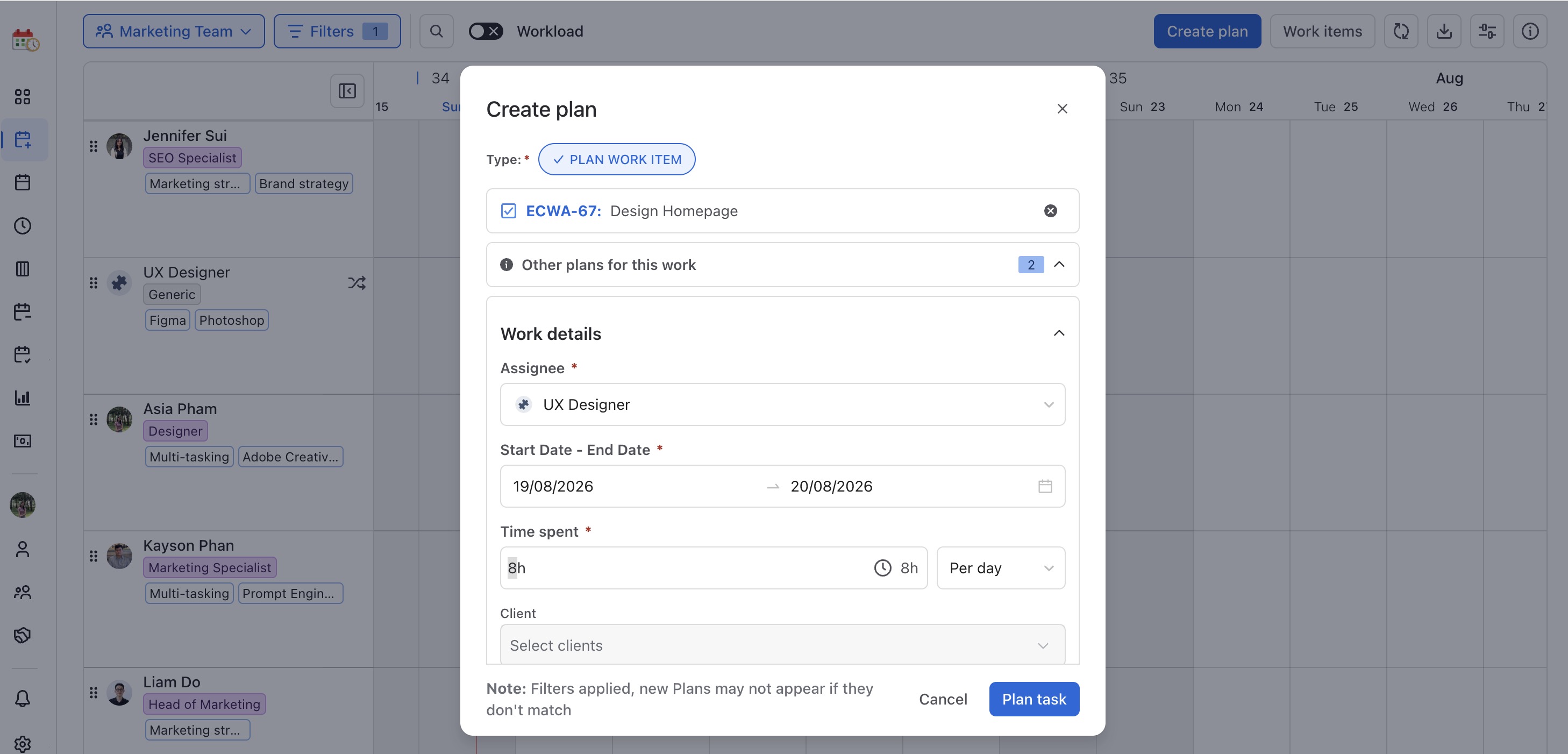The image size is (1568, 754).
Task: Open the Marketing Team dropdown
Action: (174, 31)
